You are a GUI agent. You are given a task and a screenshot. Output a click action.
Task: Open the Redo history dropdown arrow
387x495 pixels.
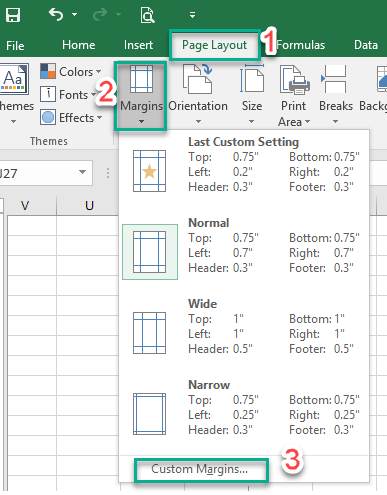pyautogui.click(x=119, y=15)
